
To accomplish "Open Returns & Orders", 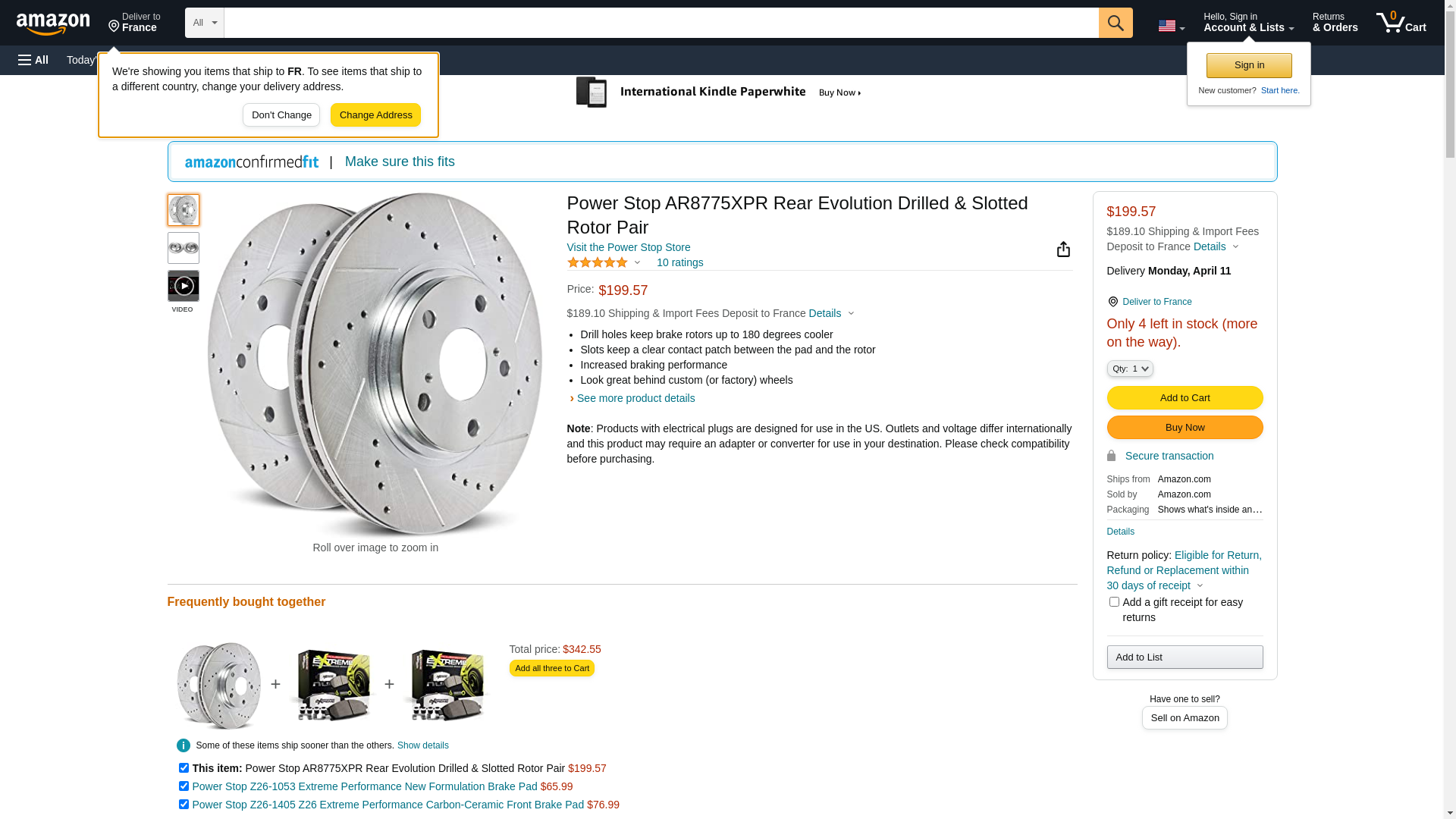I will click(x=1335, y=23).
